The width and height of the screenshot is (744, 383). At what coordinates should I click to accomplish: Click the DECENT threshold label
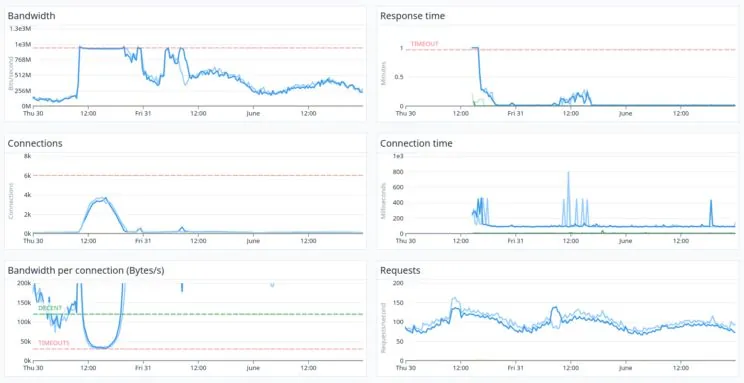(x=50, y=308)
